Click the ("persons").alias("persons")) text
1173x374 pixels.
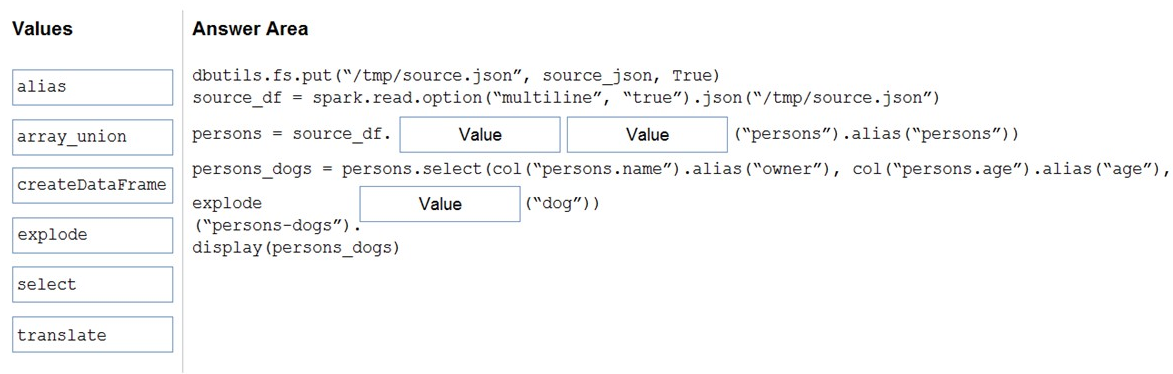pos(876,135)
